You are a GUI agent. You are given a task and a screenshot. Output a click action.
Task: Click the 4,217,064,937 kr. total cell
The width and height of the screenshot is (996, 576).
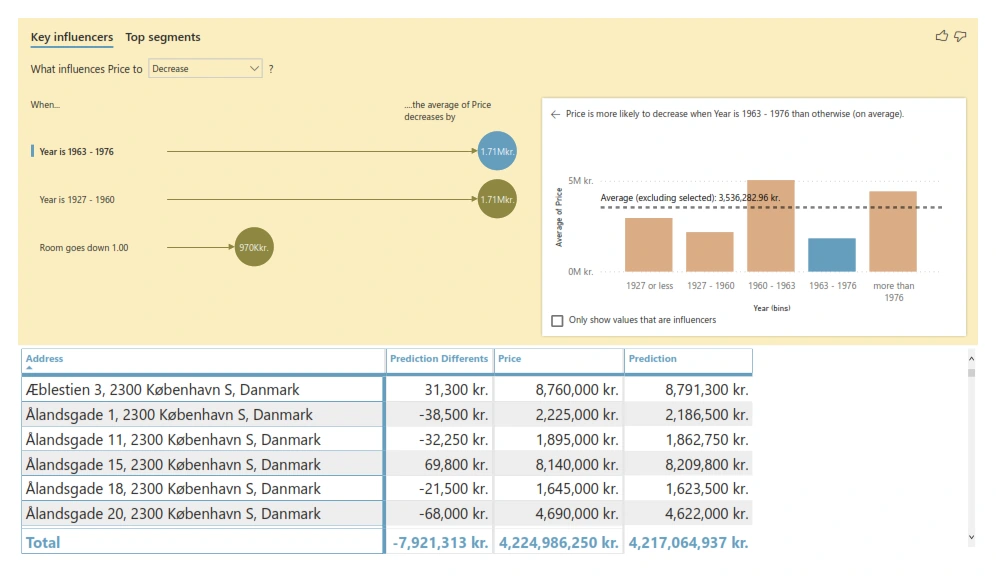(x=689, y=543)
